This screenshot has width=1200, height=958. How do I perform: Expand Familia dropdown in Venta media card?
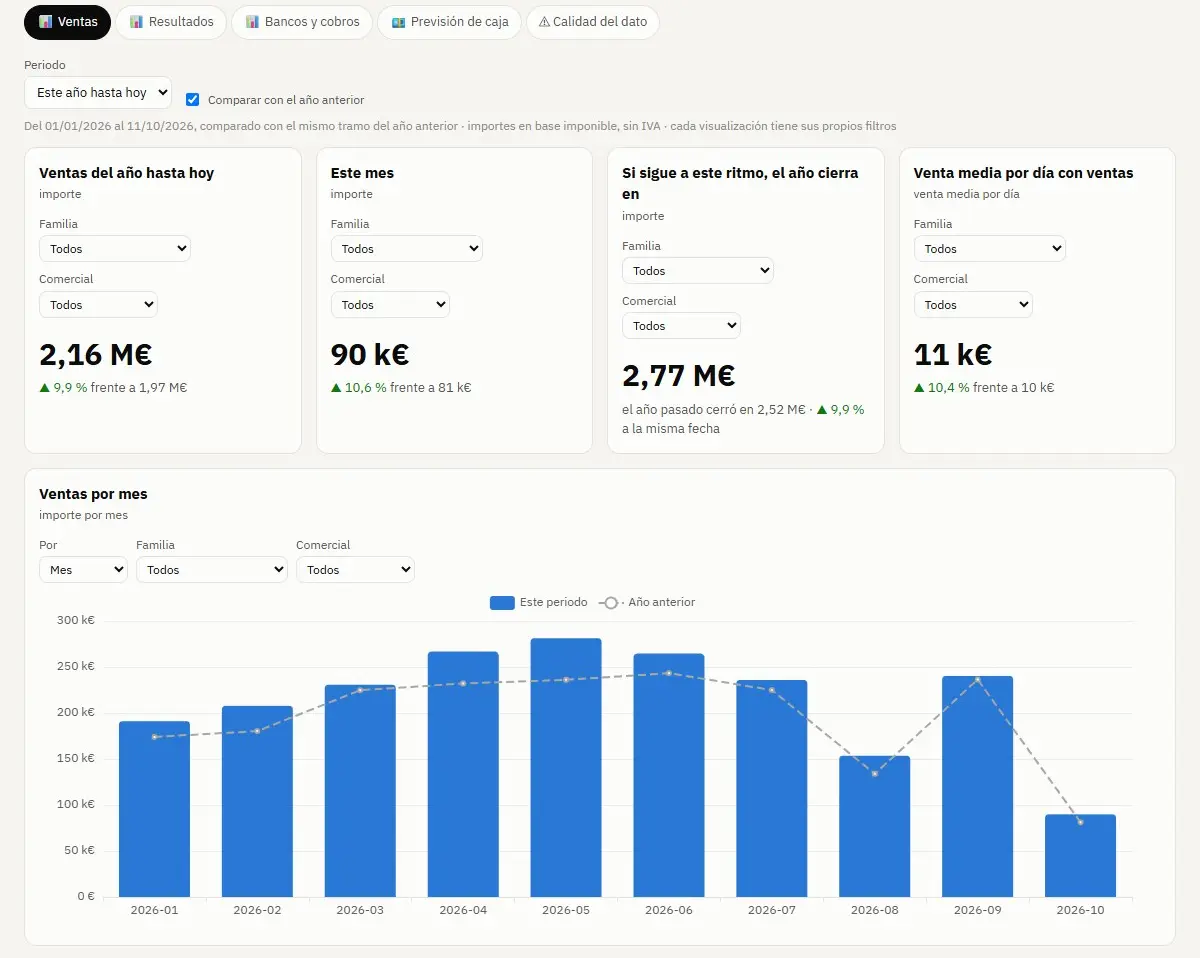990,249
